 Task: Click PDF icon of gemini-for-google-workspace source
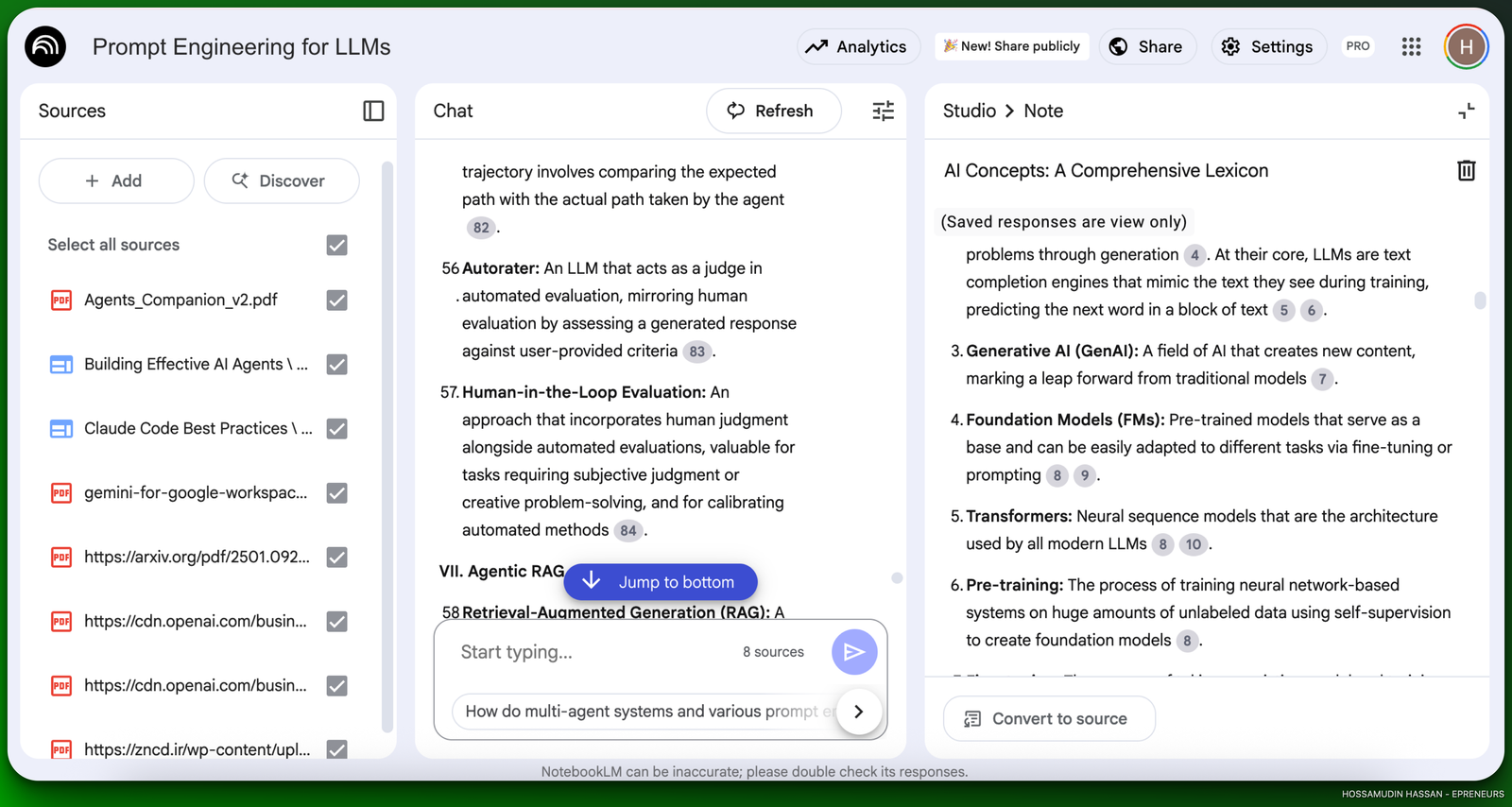[x=61, y=492]
